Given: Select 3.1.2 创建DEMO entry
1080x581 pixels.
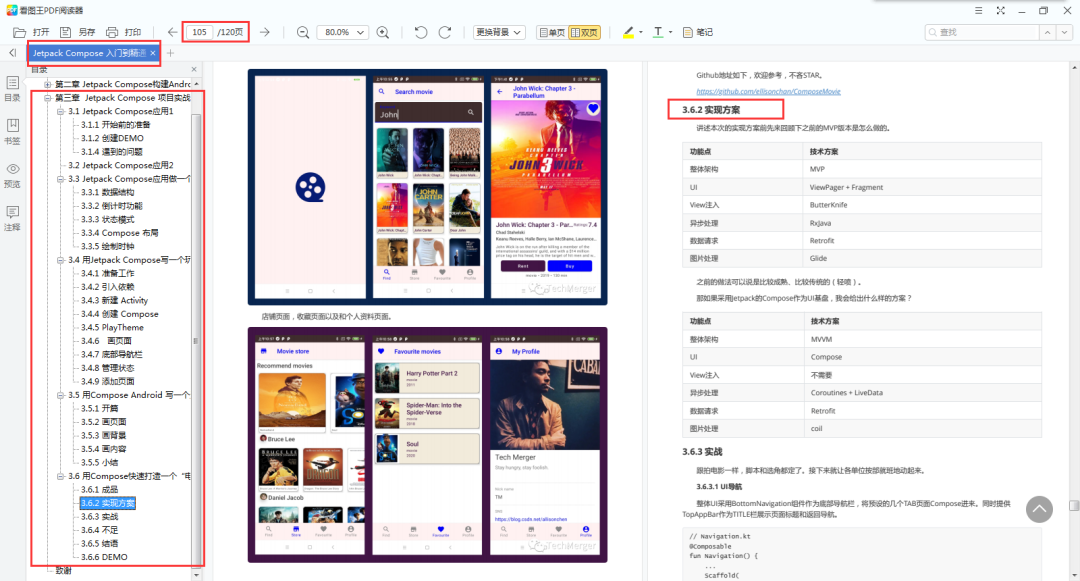Looking at the screenshot, I should click(x=112, y=138).
